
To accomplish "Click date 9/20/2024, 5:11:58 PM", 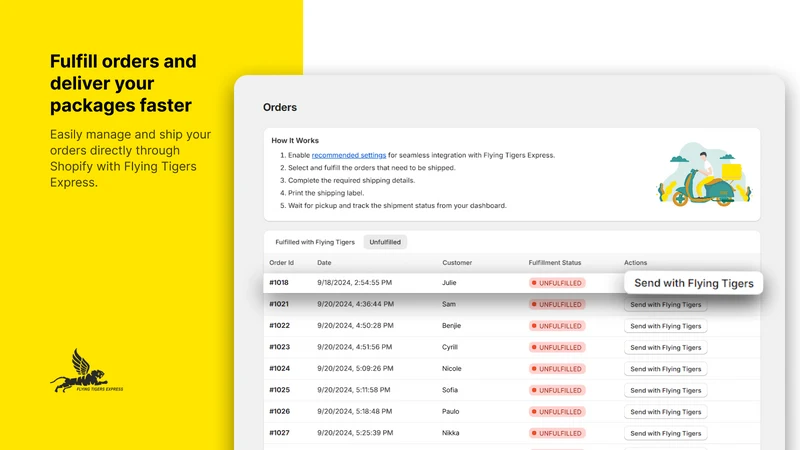I will click(x=354, y=390).
